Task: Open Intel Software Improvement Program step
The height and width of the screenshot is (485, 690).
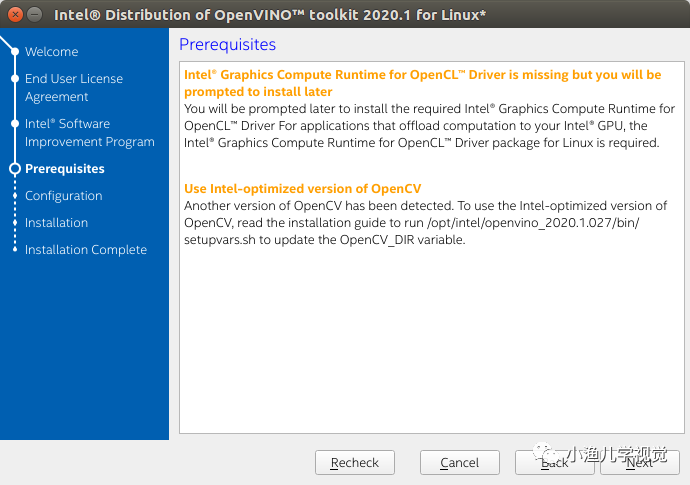Action: [x=89, y=132]
